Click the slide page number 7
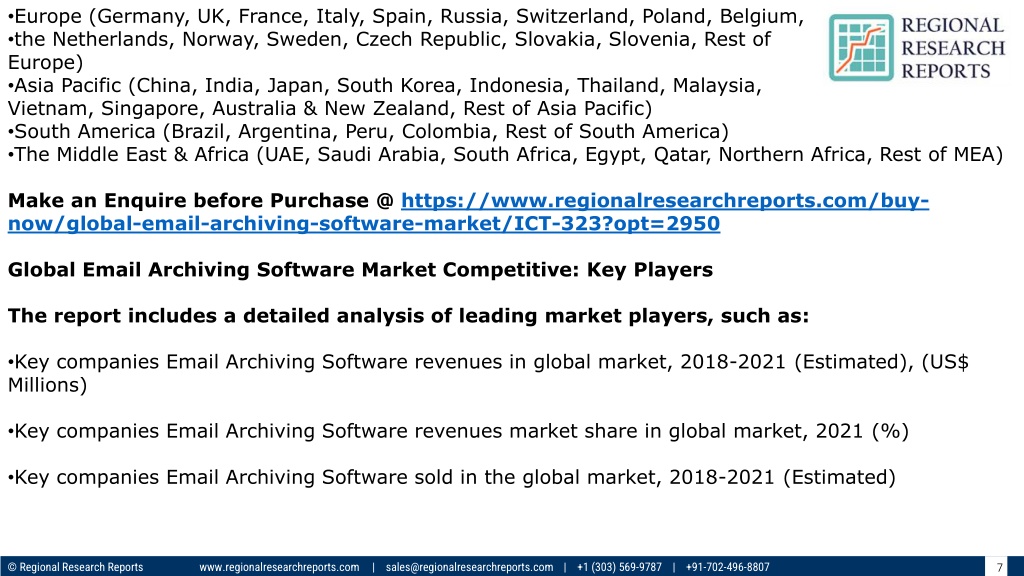The height and width of the screenshot is (576, 1024). [x=999, y=567]
